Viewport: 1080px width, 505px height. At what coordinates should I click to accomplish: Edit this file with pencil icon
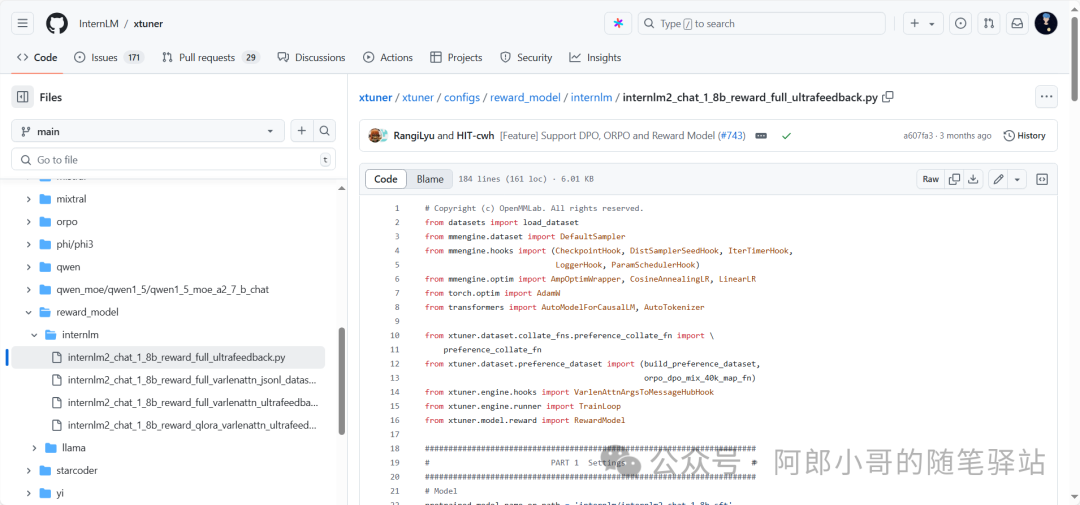coord(997,179)
